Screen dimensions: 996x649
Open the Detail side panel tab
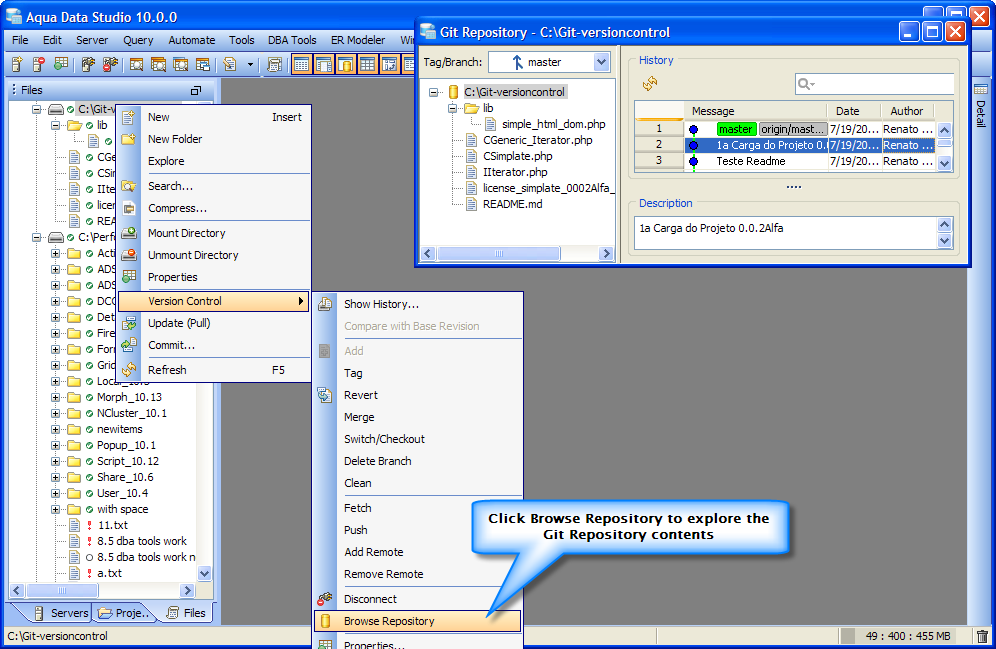(981, 106)
